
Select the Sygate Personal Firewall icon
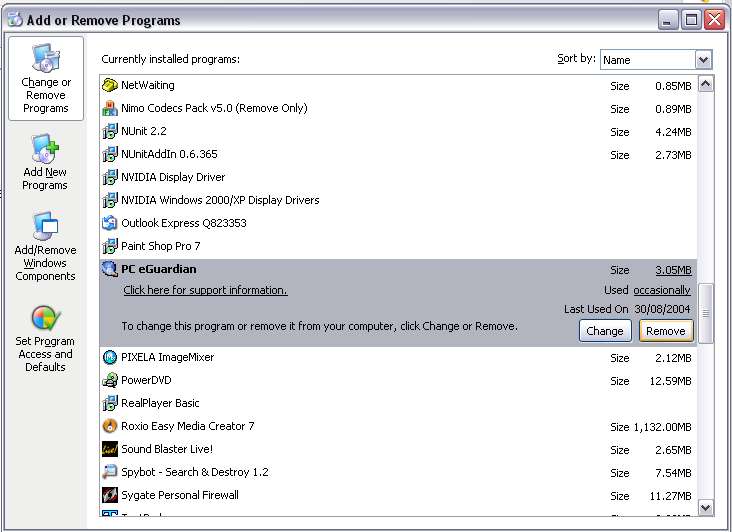(x=110, y=495)
